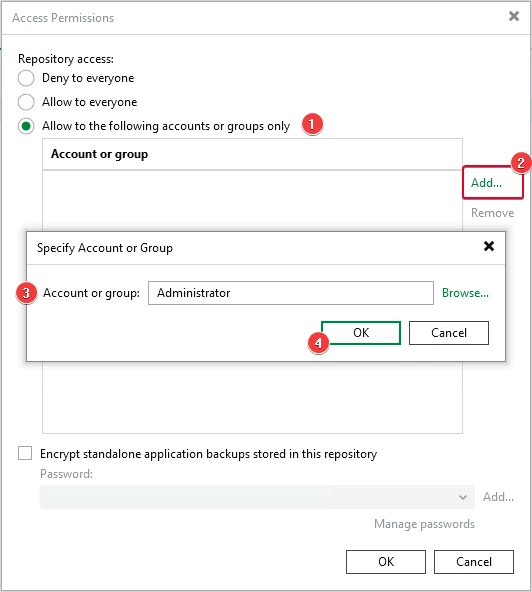The image size is (532, 592).
Task: Confirm with OK in Specify Account or Group
Action: click(x=361, y=333)
